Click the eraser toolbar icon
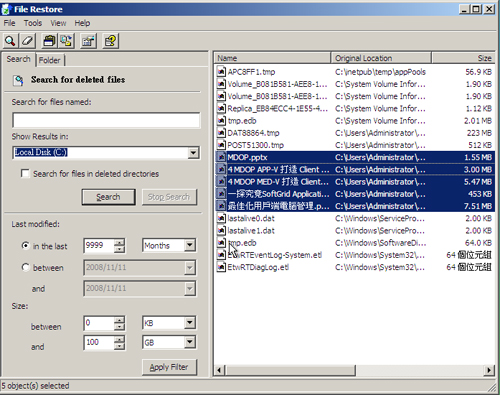Viewport: 500px width, 395px height. click(x=27, y=41)
